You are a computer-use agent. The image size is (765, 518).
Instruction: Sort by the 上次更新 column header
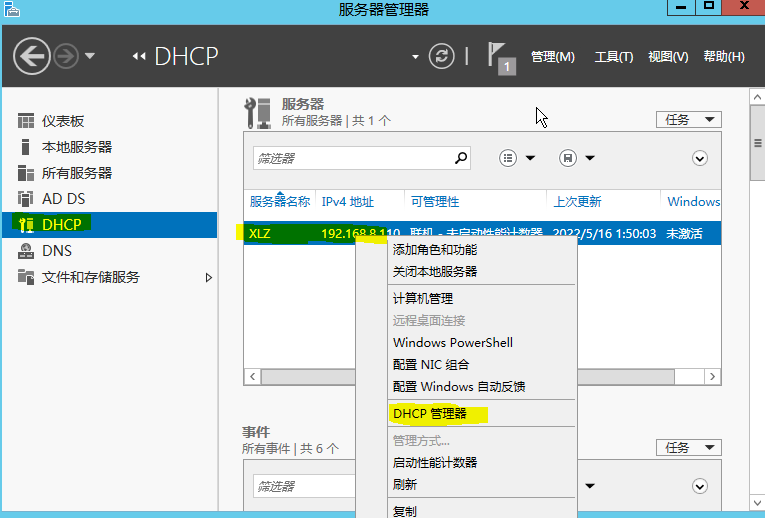(x=577, y=201)
